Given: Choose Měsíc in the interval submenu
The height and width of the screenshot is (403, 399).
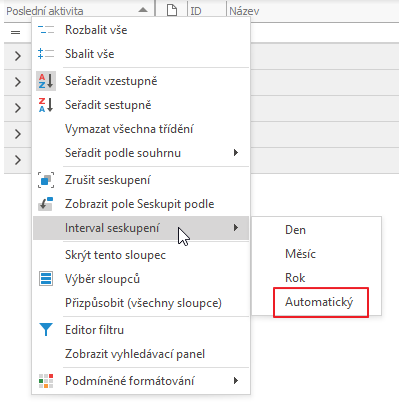Looking at the screenshot, I should (300, 254).
